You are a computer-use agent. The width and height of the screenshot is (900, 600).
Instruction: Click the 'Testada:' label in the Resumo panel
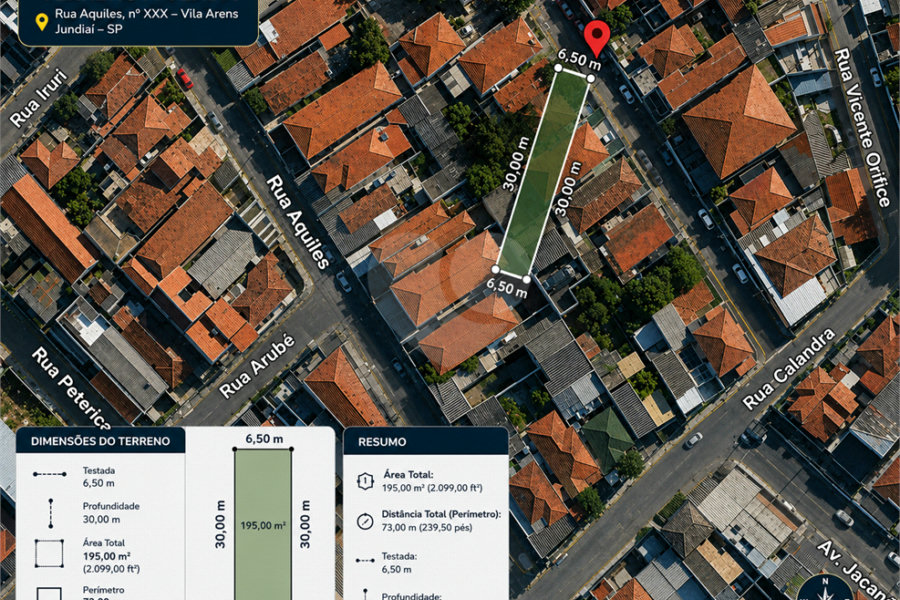click(399, 556)
